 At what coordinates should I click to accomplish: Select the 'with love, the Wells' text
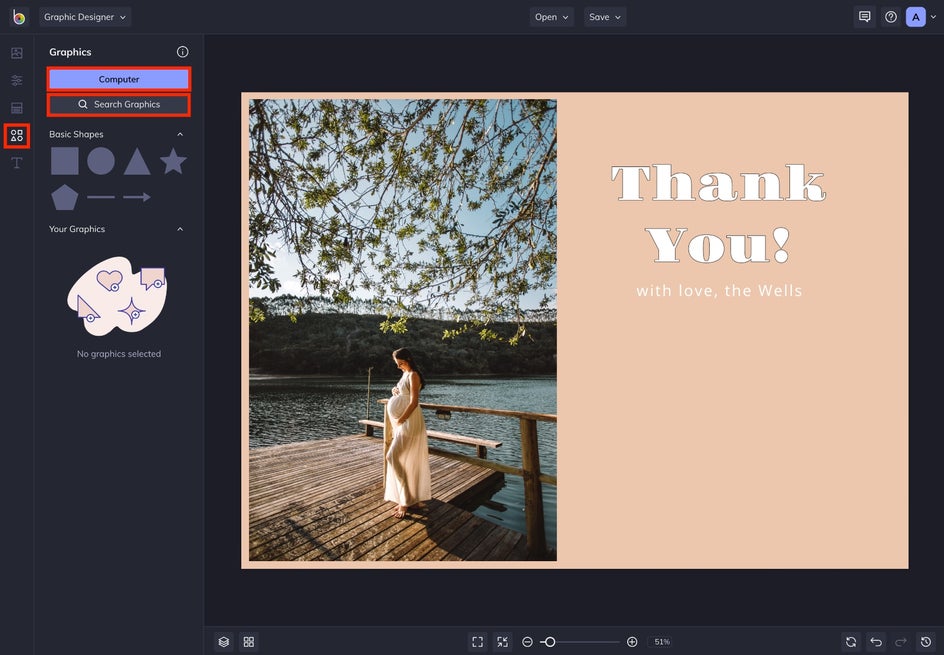[x=719, y=291]
